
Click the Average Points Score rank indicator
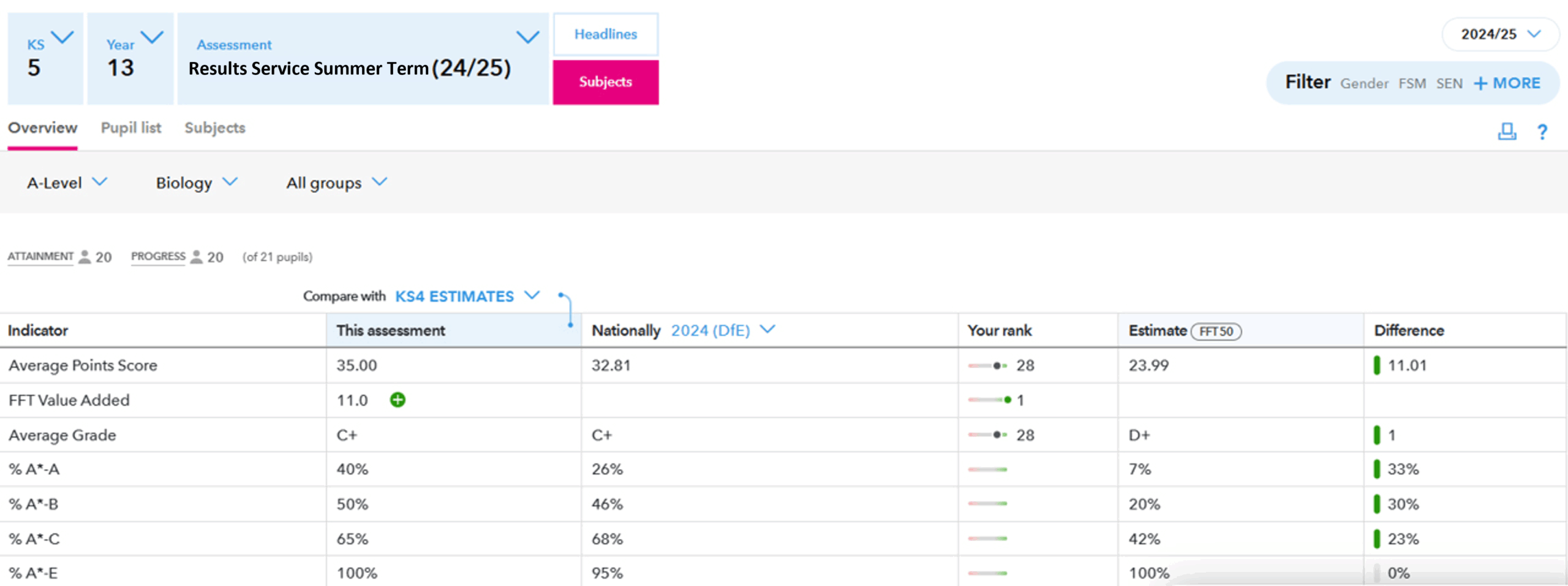tap(987, 365)
